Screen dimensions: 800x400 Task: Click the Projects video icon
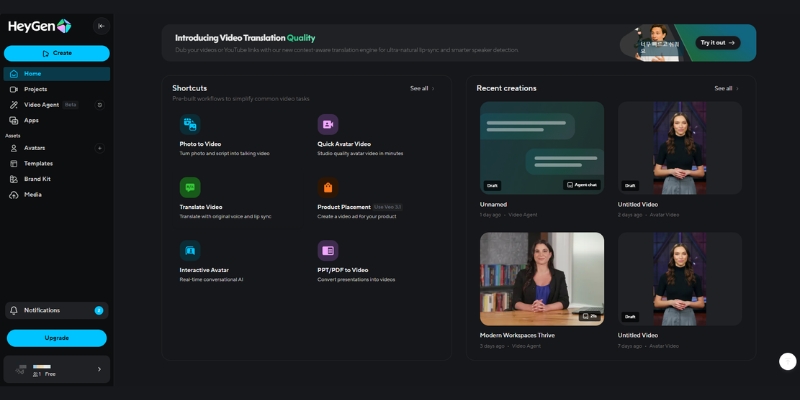pos(14,89)
